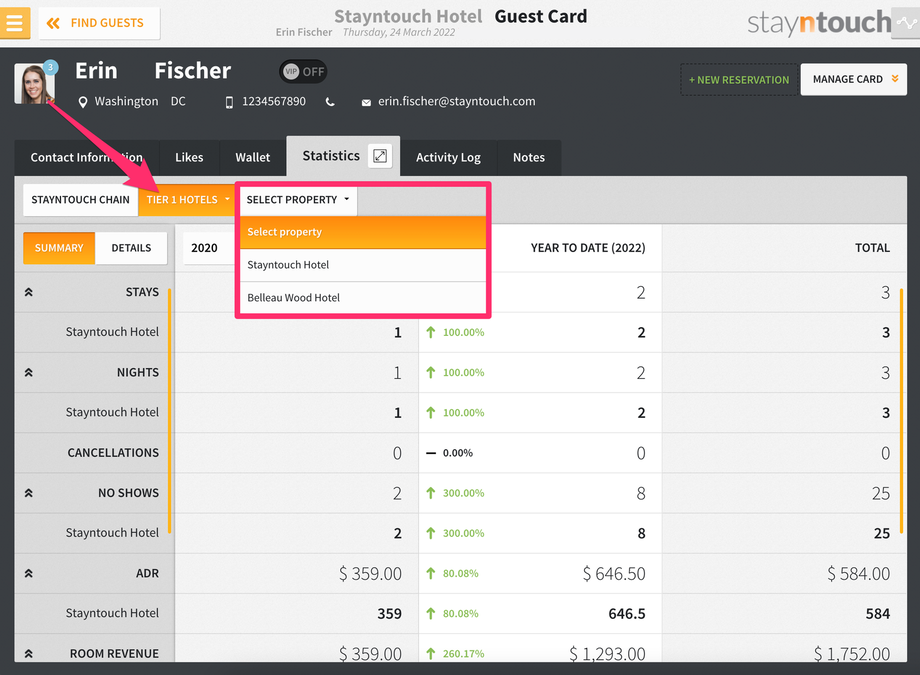Click the Total column header
This screenshot has height=675, width=920.
872,248
